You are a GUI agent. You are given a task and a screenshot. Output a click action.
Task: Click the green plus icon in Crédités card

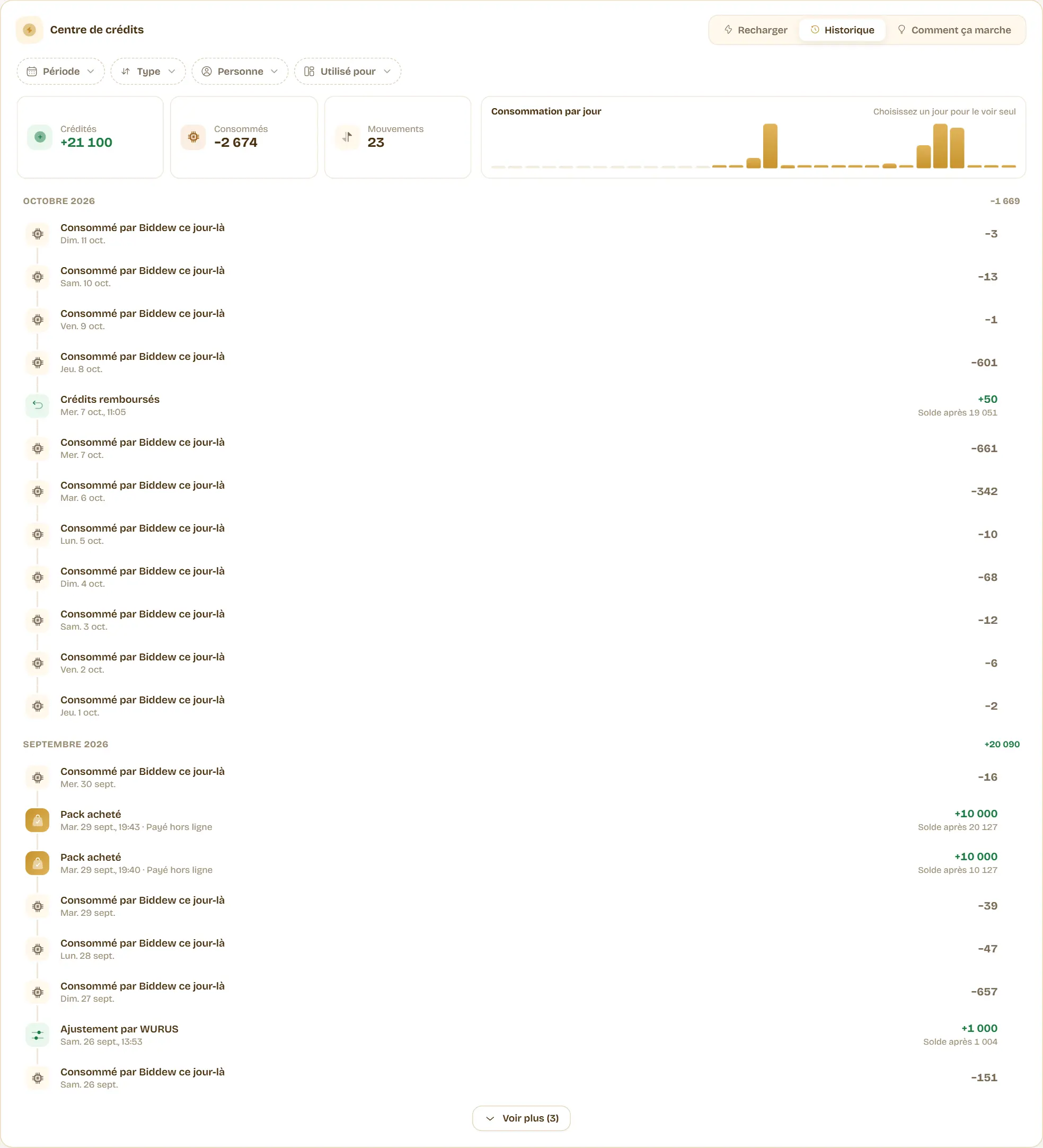pyautogui.click(x=40, y=137)
